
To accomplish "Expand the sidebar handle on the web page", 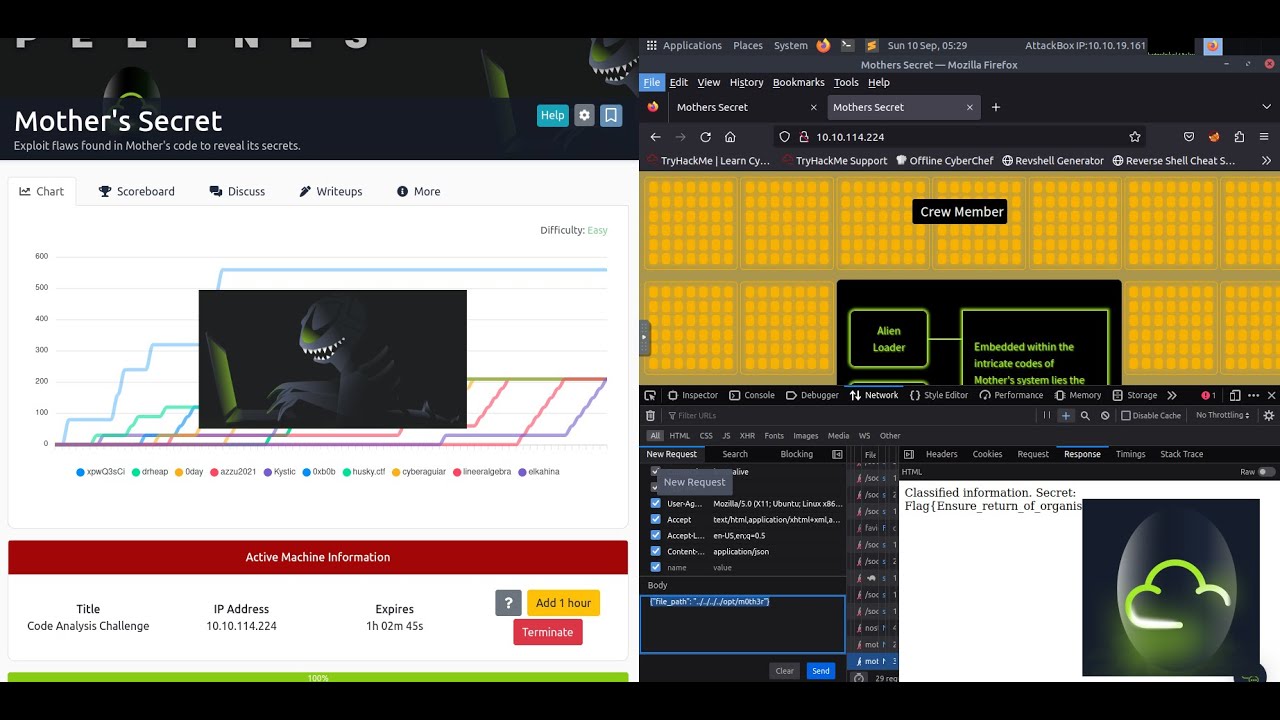I will click(645, 338).
